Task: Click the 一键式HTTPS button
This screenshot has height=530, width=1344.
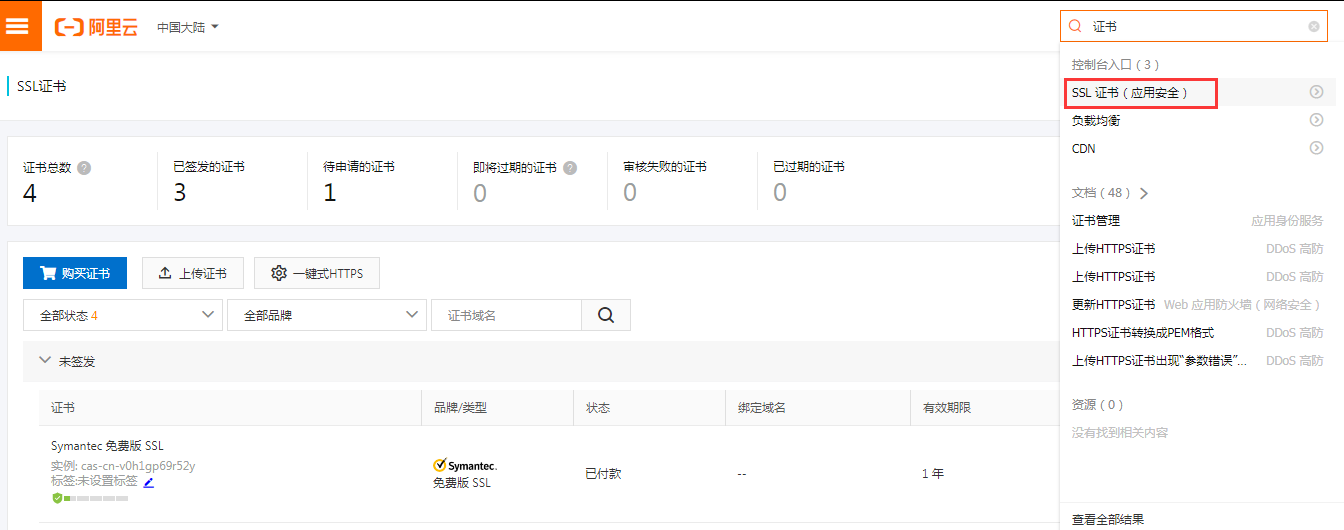Action: pyautogui.click(x=317, y=273)
